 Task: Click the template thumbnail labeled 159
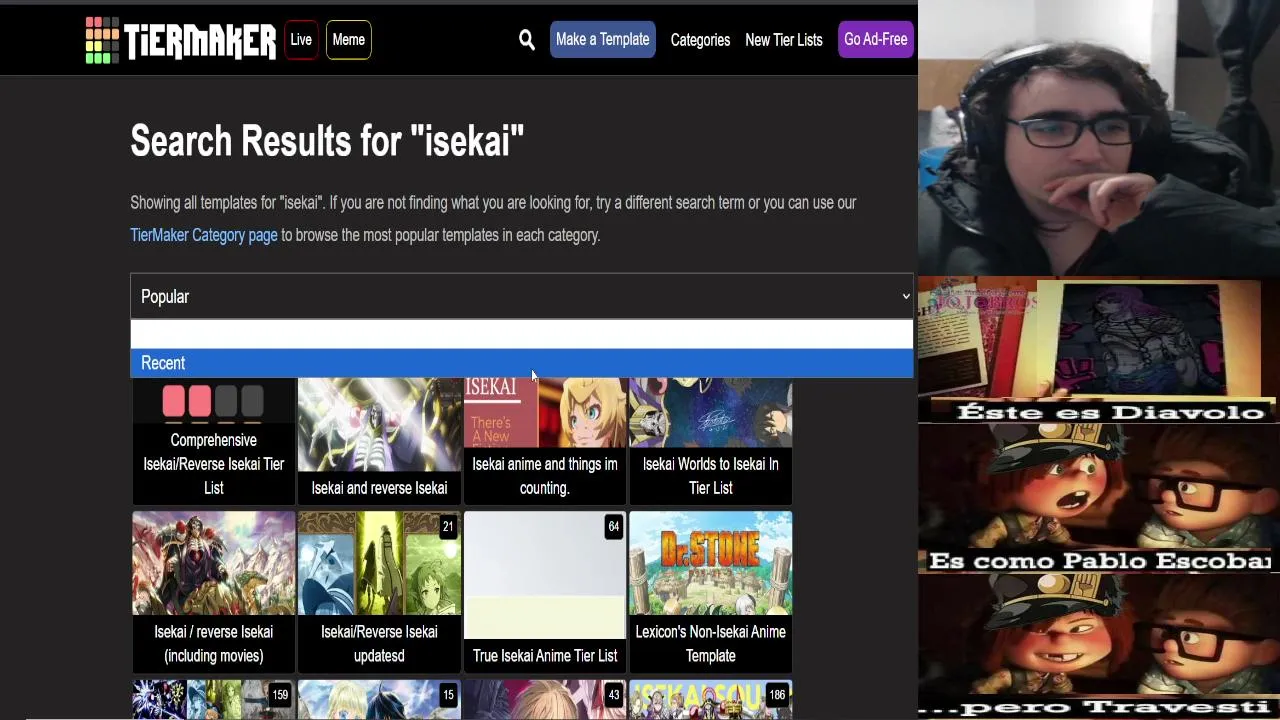(x=213, y=699)
